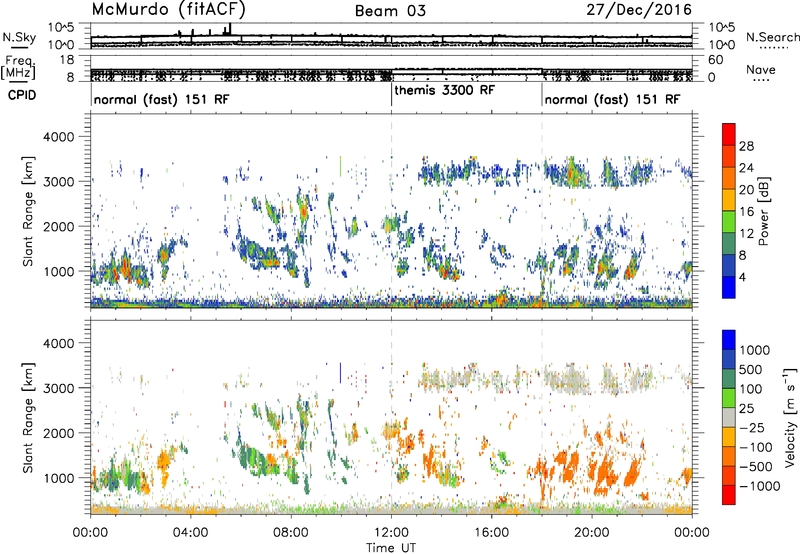The height and width of the screenshot is (554, 800).
Task: Click the 28 tick on Power colorbar
Action: click(746, 146)
